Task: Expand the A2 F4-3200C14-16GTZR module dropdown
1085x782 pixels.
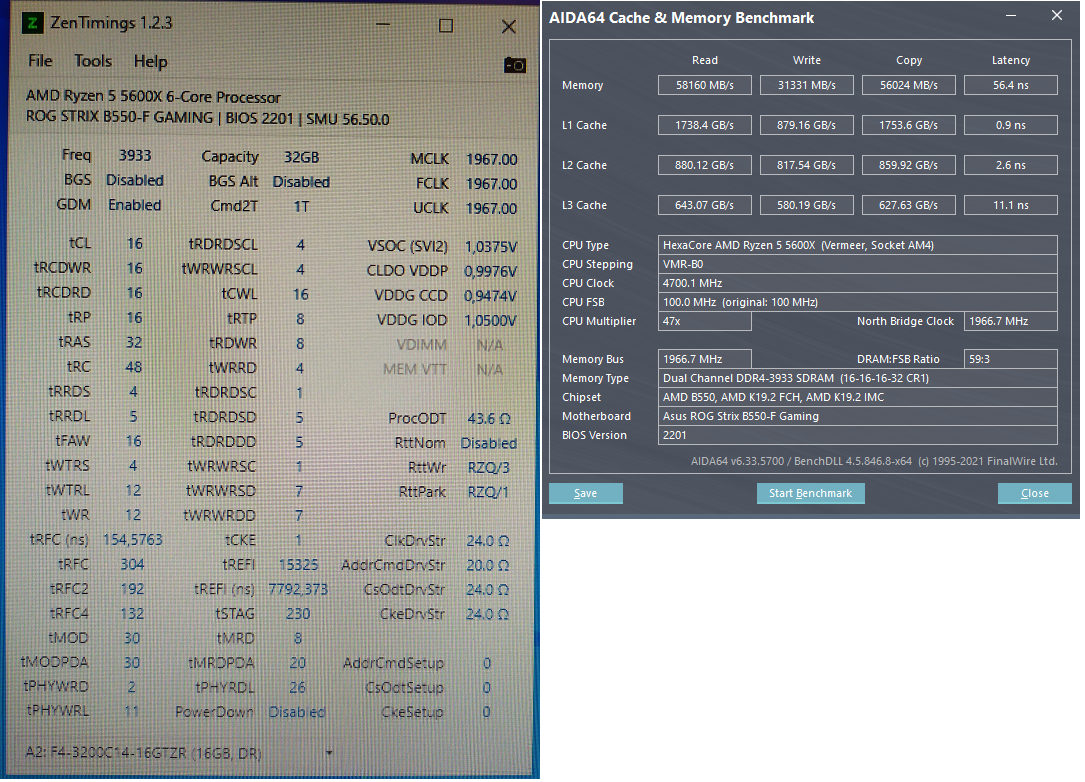Action: (329, 752)
